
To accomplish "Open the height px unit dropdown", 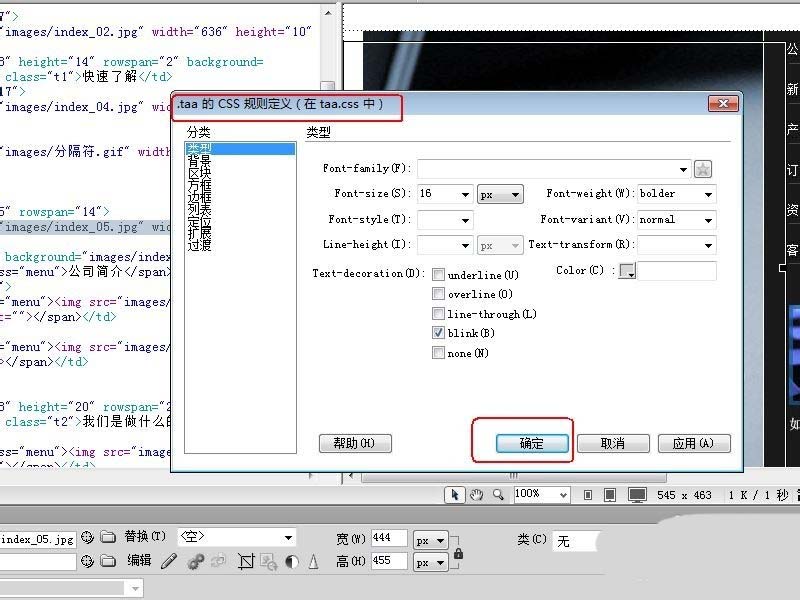I will click(430, 563).
